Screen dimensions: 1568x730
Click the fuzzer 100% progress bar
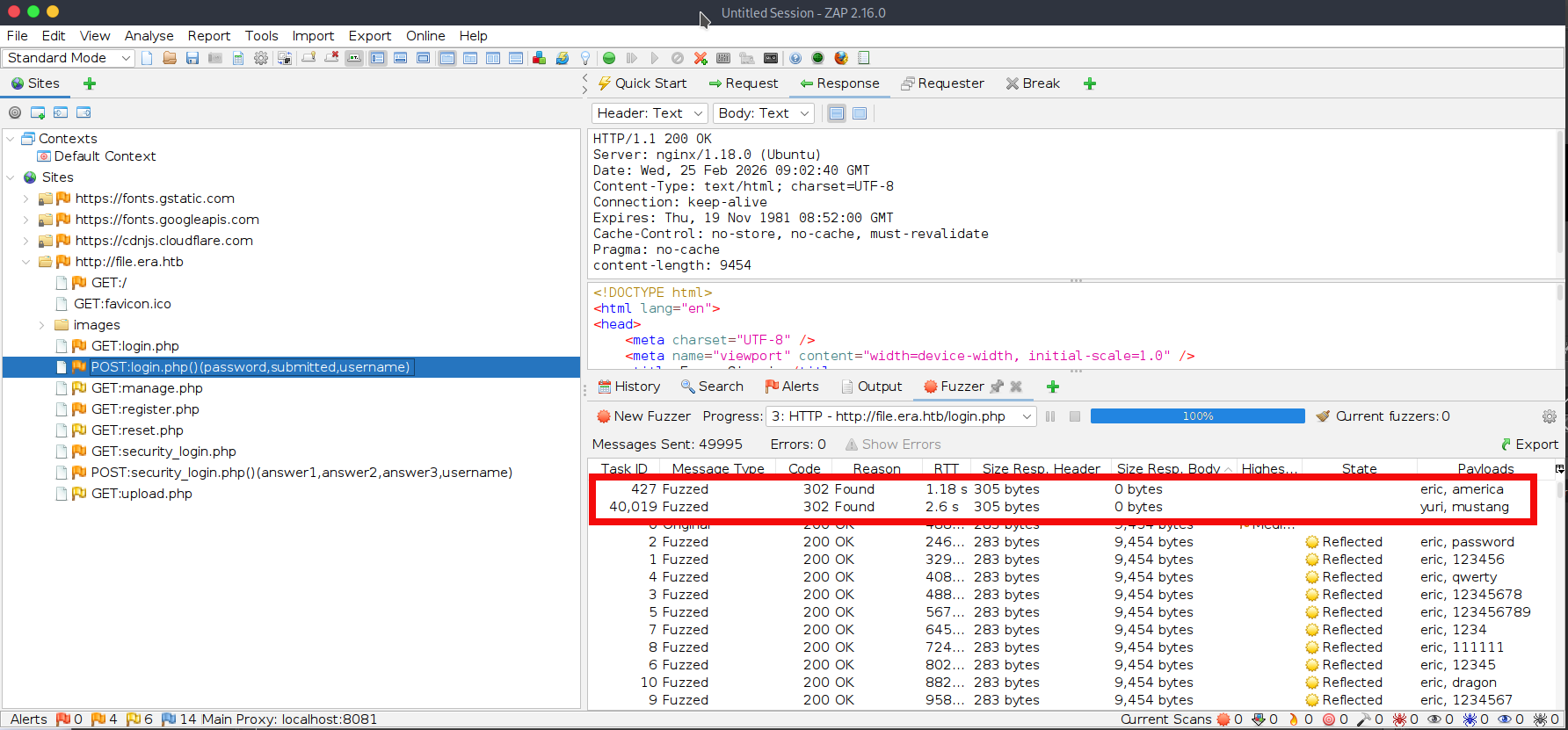click(1197, 416)
